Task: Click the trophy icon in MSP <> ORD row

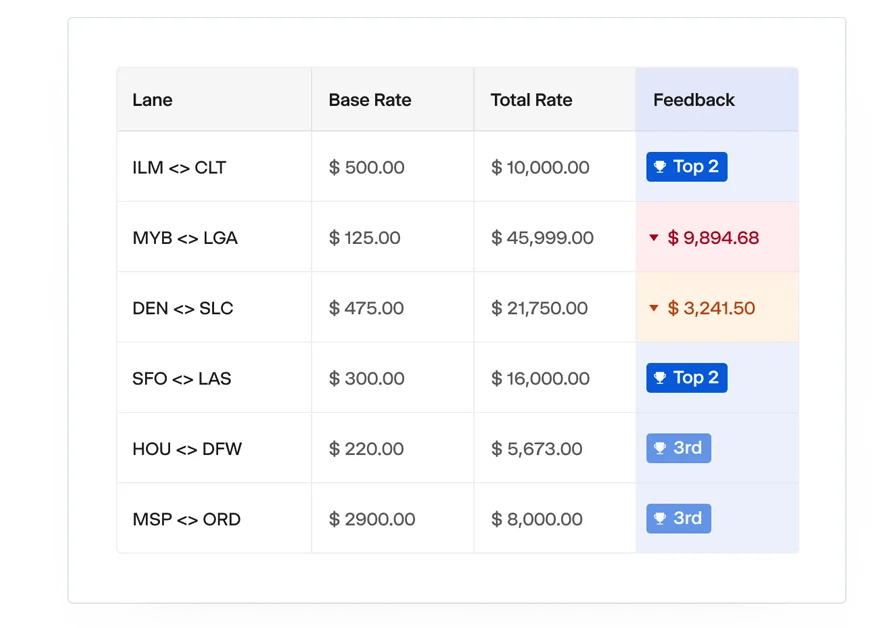Action: pyautogui.click(x=660, y=518)
